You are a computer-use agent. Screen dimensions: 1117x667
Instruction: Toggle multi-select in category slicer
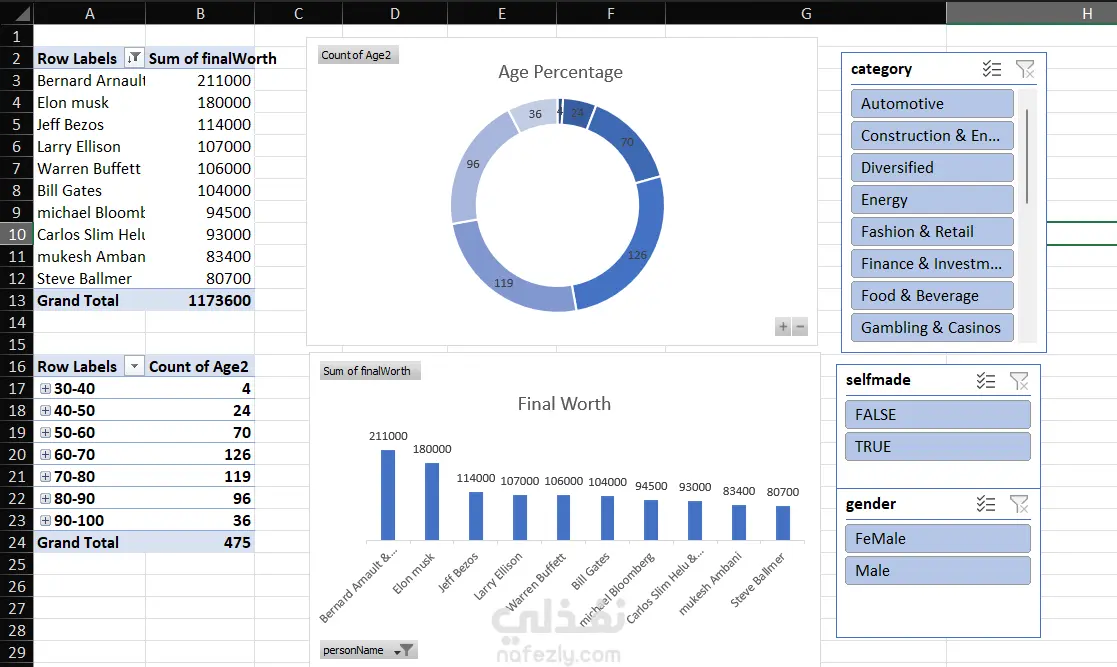(992, 69)
